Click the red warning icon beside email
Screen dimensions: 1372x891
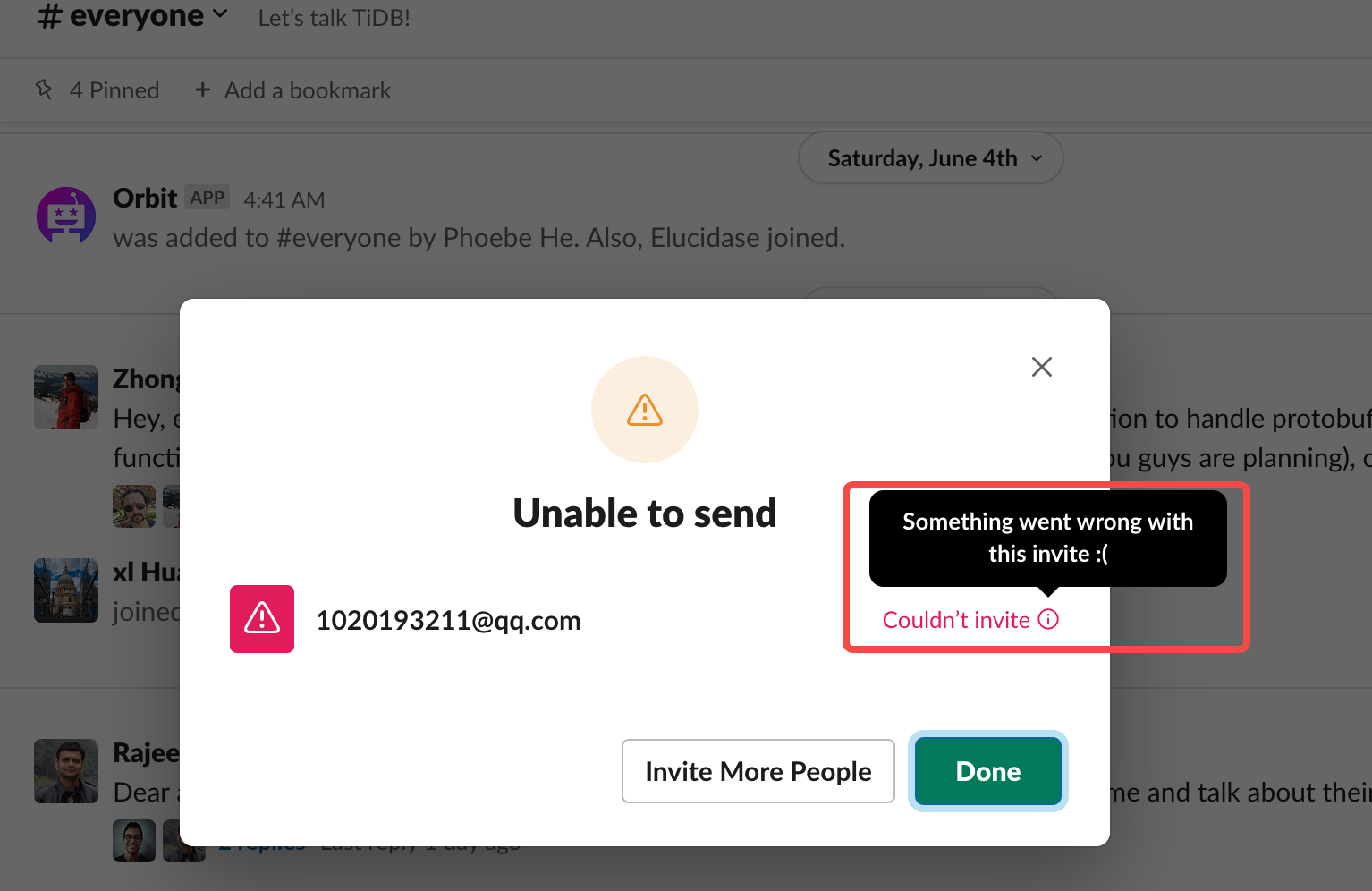point(262,619)
